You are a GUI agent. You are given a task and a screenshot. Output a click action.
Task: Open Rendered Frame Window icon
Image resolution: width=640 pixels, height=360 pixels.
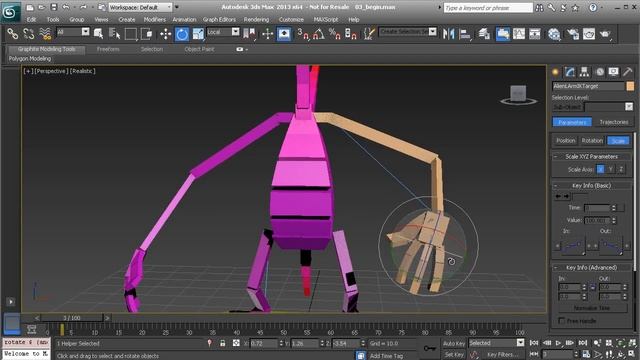coord(589,33)
